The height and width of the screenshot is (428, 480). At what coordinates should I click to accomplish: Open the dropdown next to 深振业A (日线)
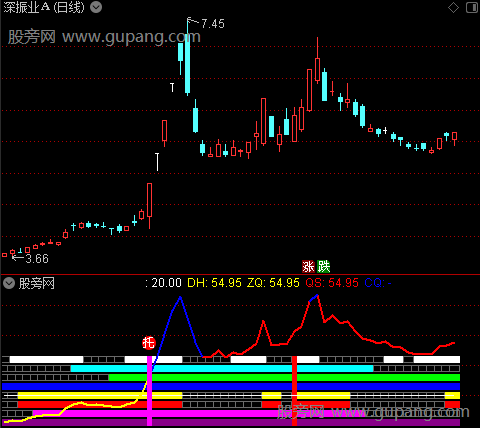point(96,7)
